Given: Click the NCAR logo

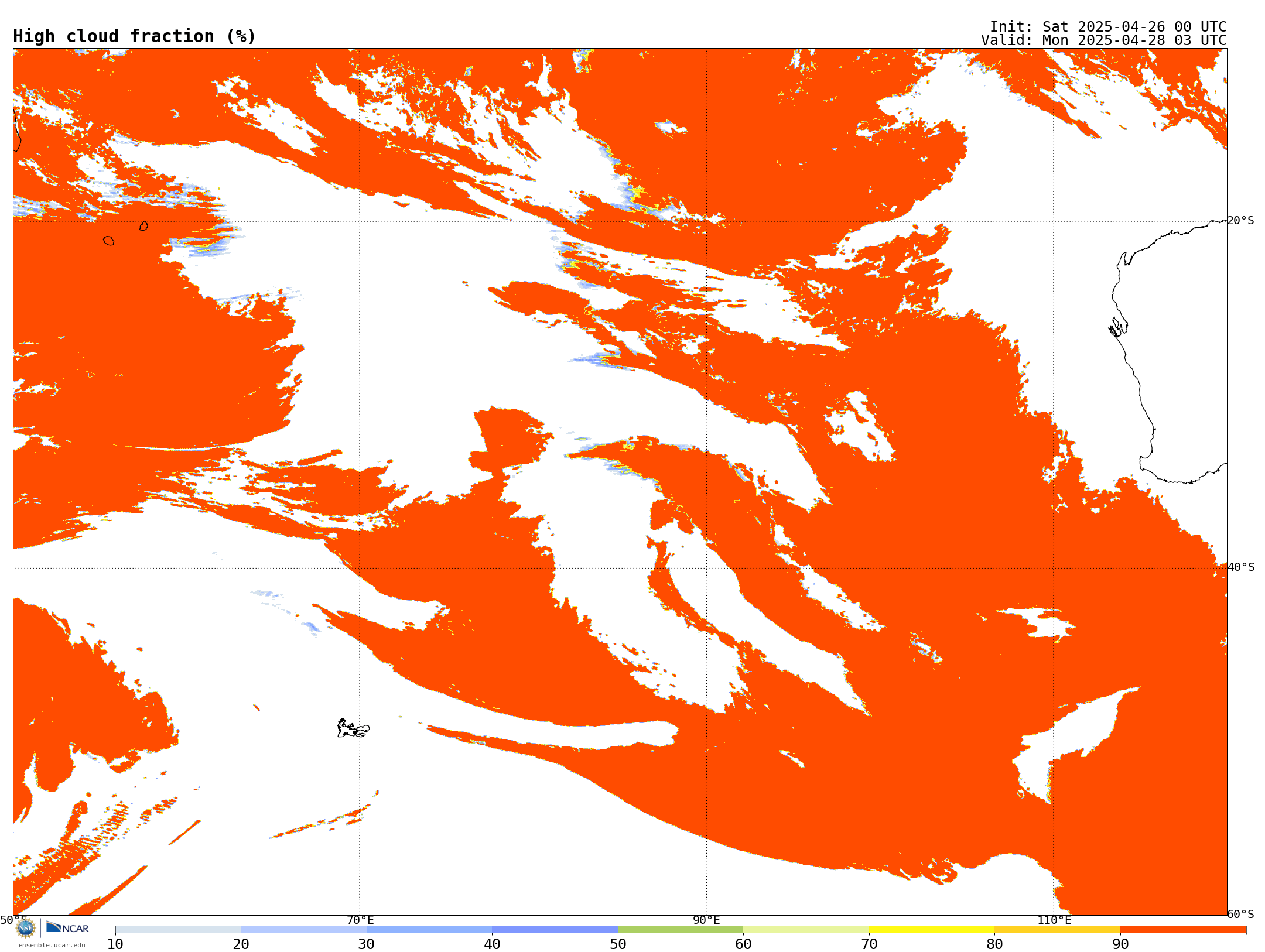Looking at the screenshot, I should click(67, 928).
